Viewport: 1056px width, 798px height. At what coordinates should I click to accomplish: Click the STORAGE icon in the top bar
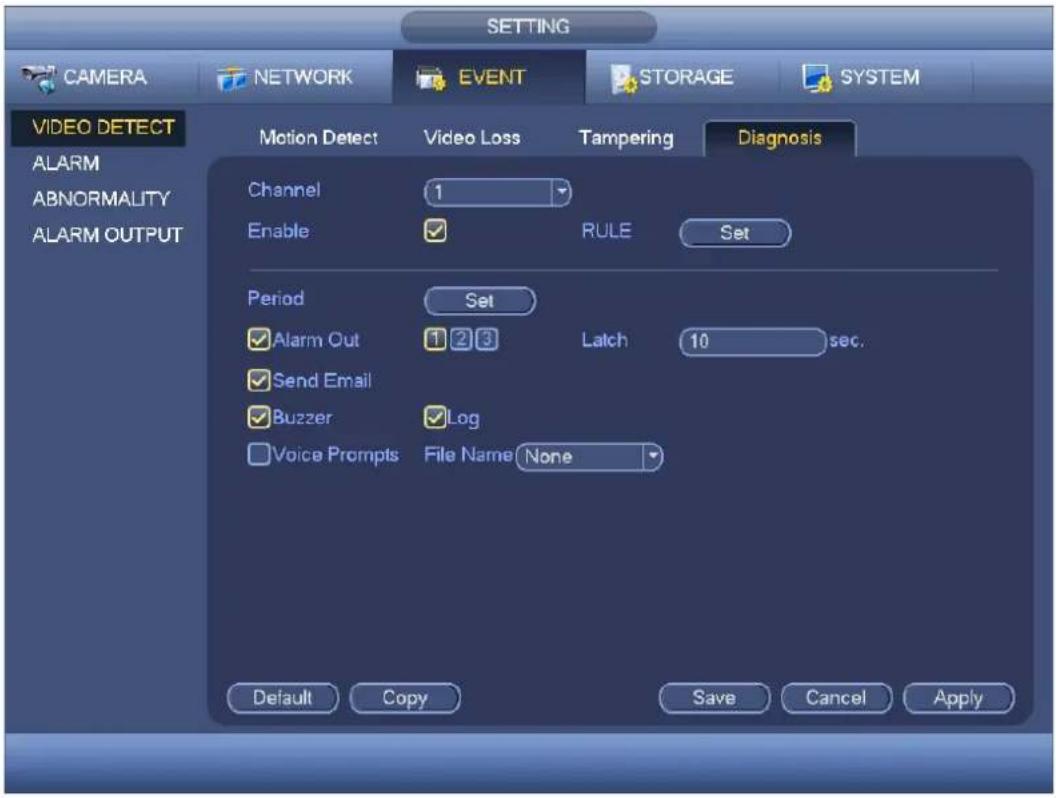[x=623, y=78]
